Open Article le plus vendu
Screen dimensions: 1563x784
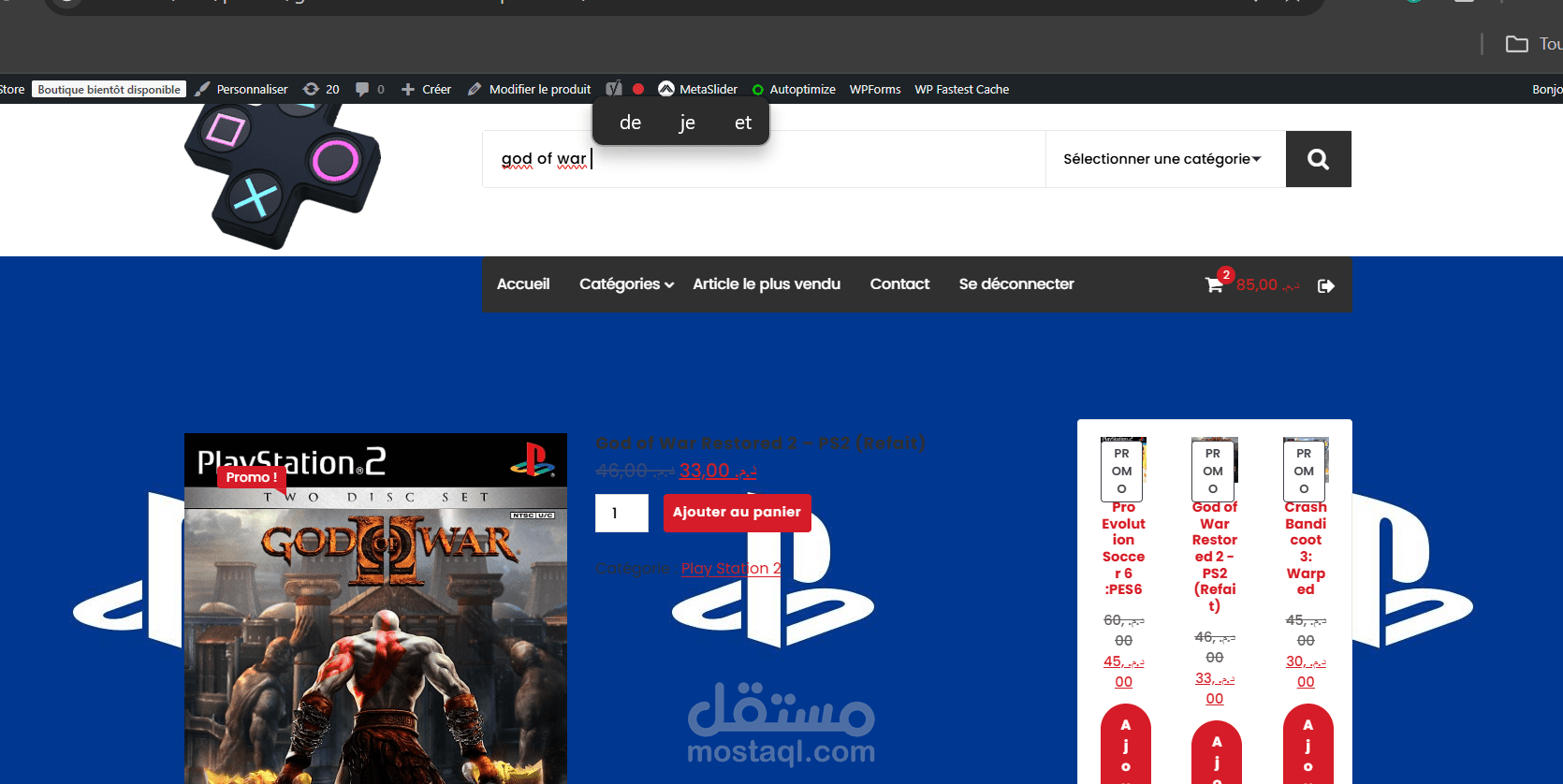[767, 283]
